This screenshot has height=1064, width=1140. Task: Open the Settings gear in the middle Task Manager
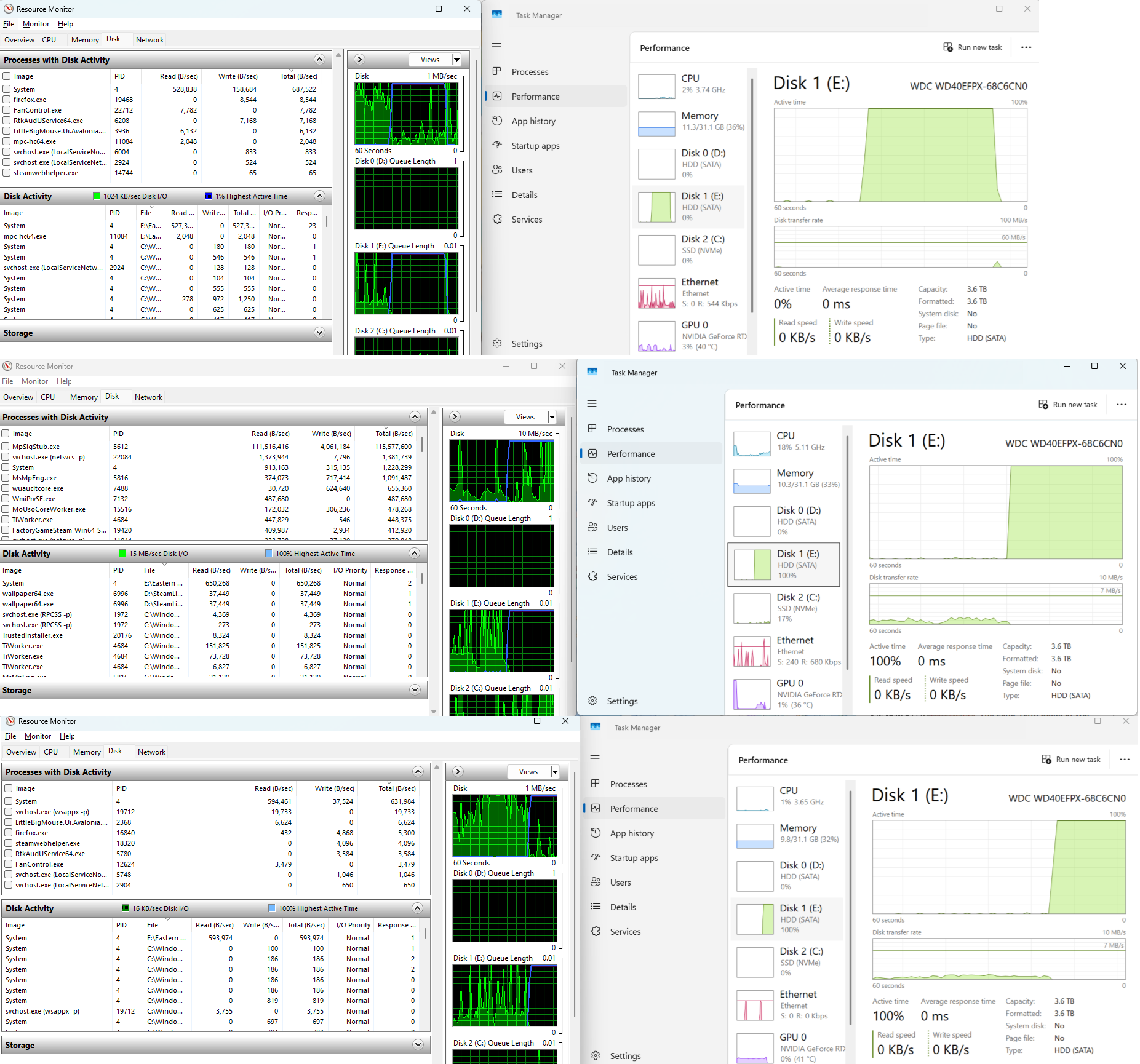592,701
